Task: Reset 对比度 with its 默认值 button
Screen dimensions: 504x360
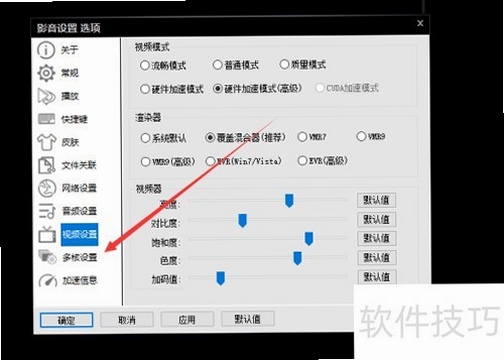Action: [377, 219]
